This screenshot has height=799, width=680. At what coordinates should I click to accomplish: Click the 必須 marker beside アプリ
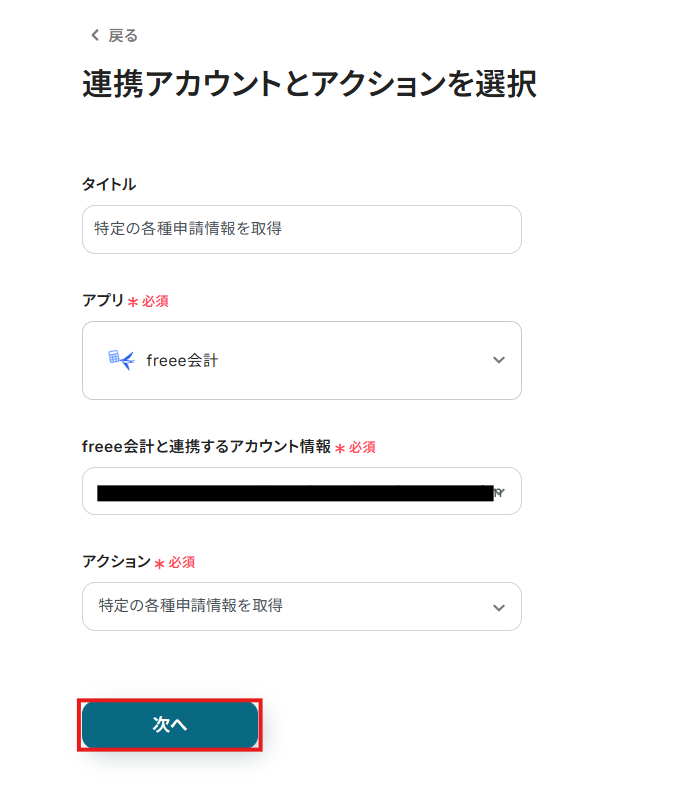pos(155,301)
